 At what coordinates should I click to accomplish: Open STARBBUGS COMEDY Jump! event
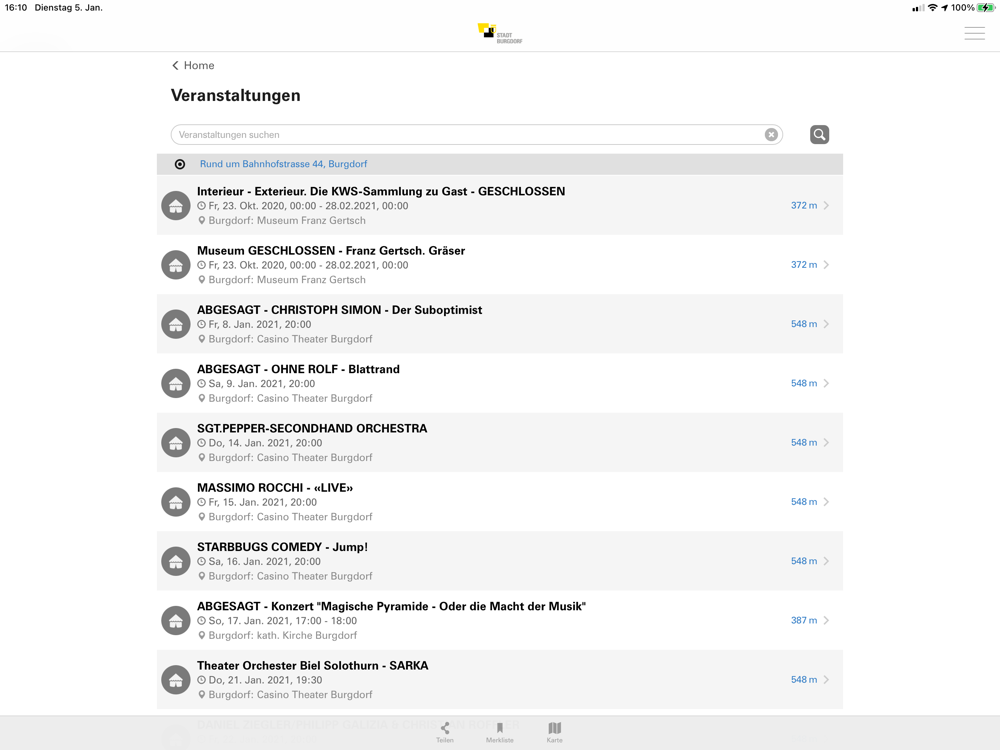[x=500, y=561]
